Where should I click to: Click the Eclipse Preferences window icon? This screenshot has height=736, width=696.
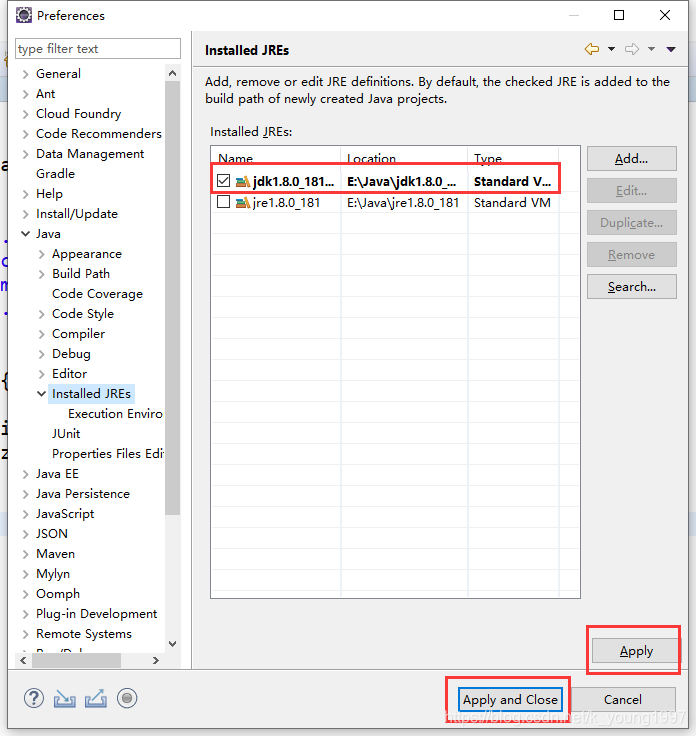23,15
